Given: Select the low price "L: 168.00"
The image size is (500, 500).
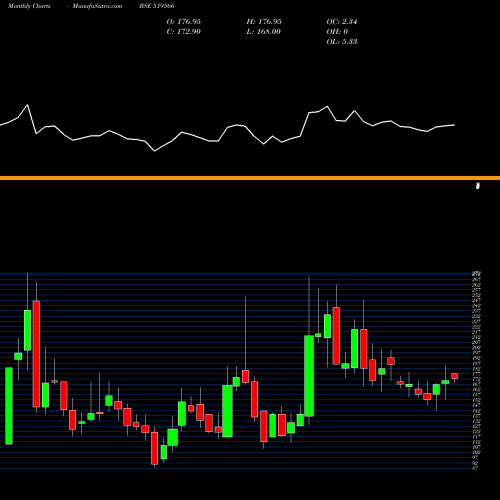Looking at the screenshot, I should pos(263,32).
